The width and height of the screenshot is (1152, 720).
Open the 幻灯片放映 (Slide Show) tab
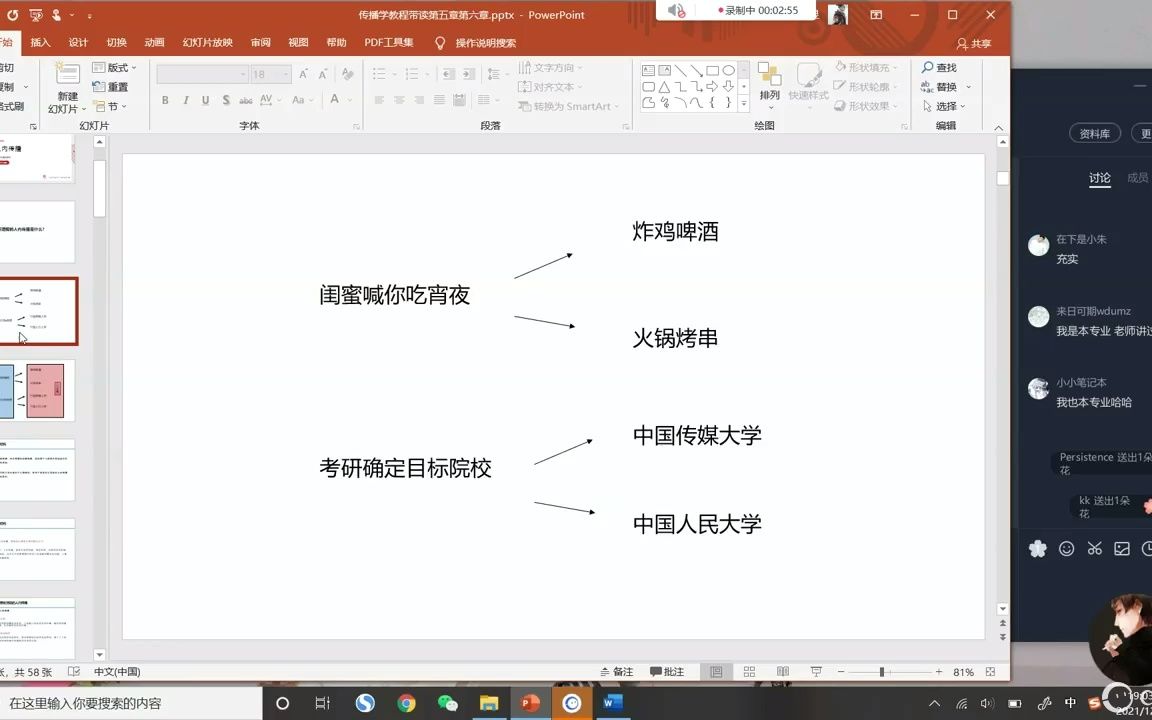[x=209, y=42]
